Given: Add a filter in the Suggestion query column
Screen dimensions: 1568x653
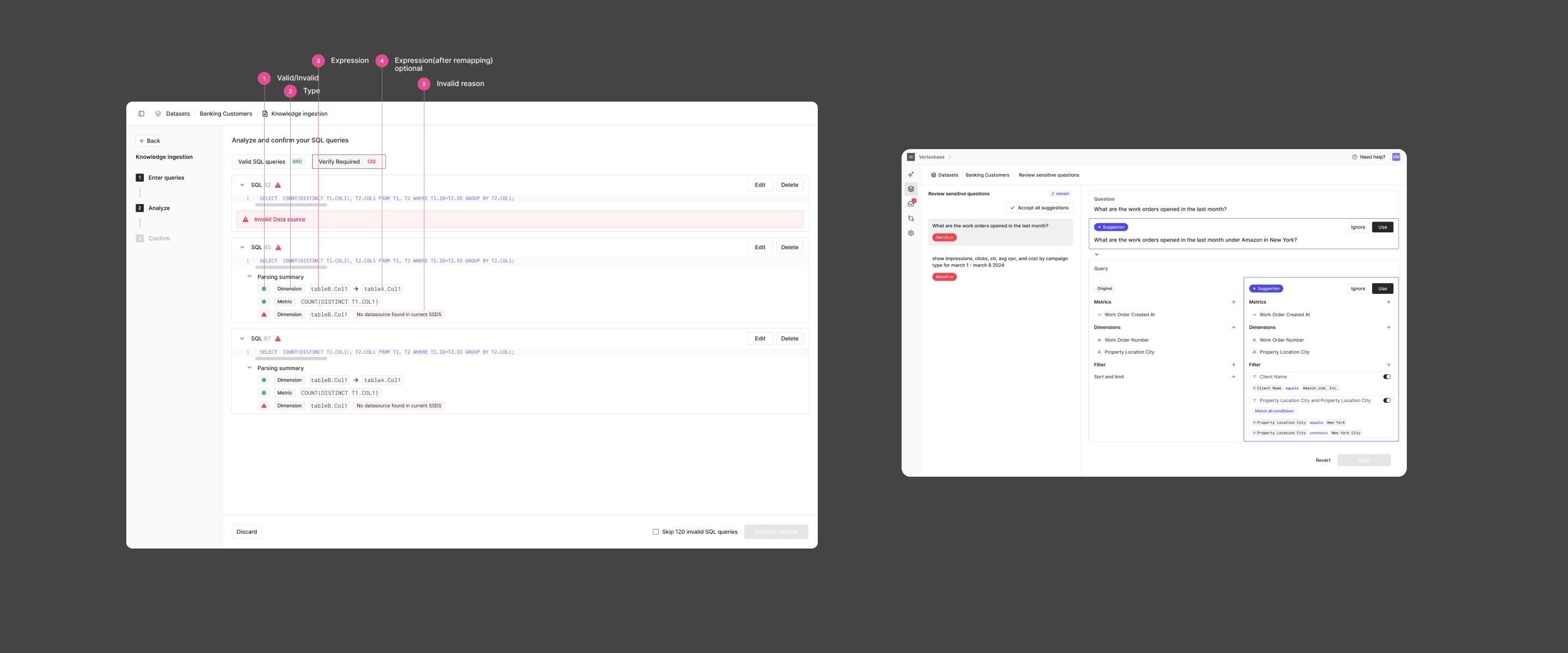Looking at the screenshot, I should pos(1388,365).
